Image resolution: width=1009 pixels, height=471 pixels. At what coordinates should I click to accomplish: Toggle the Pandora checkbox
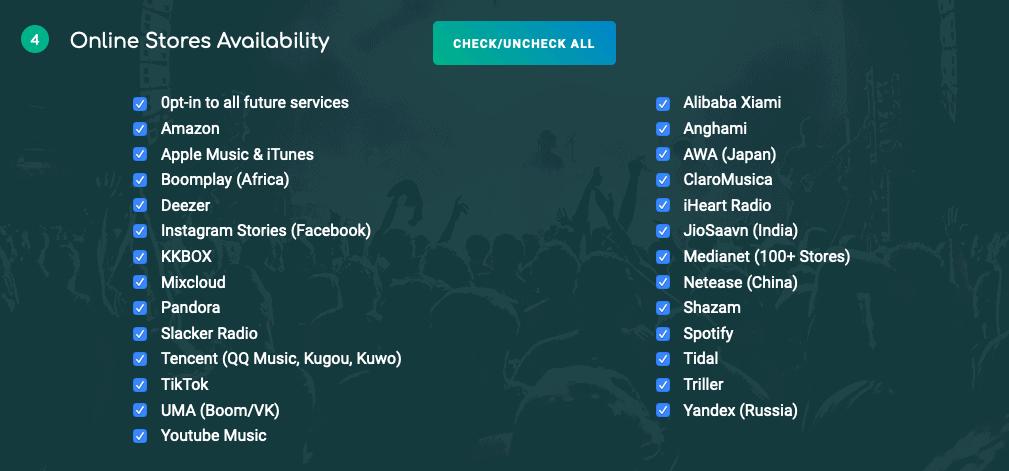coord(140,308)
